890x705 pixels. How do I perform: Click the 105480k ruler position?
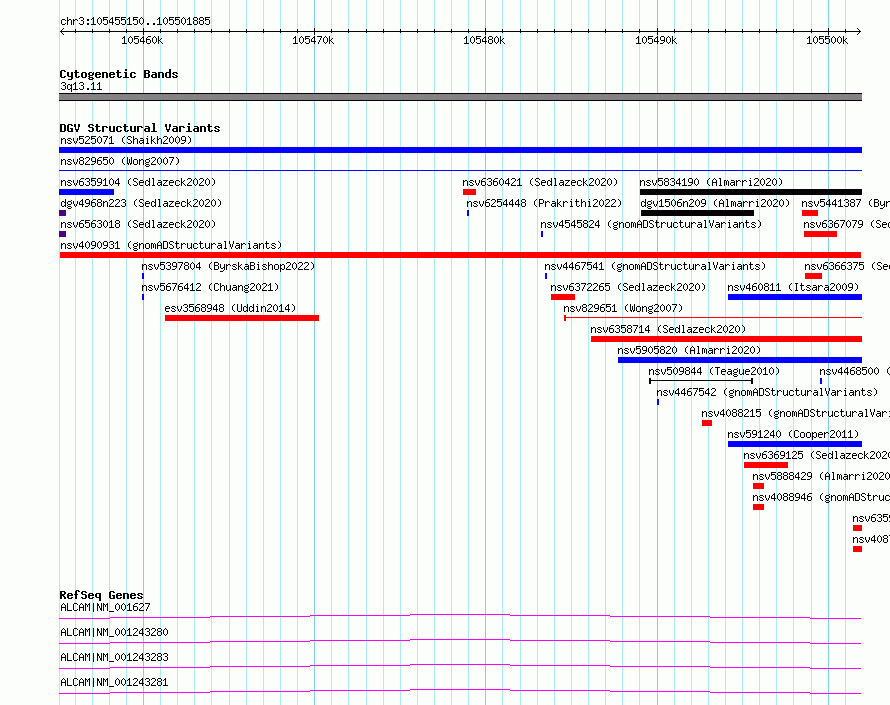(x=484, y=40)
